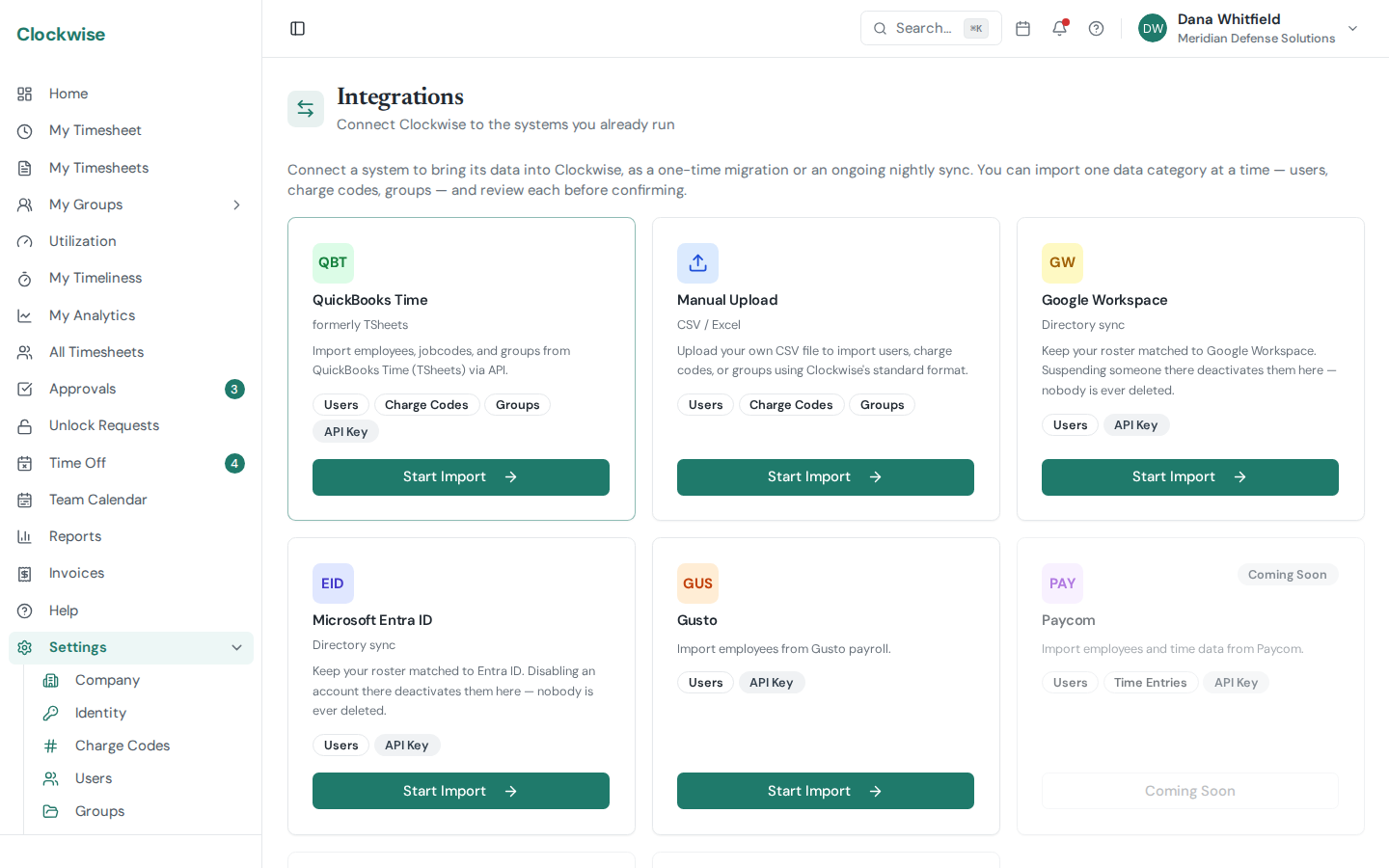Viewport: 1389px width, 868px height.
Task: Click the Time Off badge showing 4
Action: (234, 464)
